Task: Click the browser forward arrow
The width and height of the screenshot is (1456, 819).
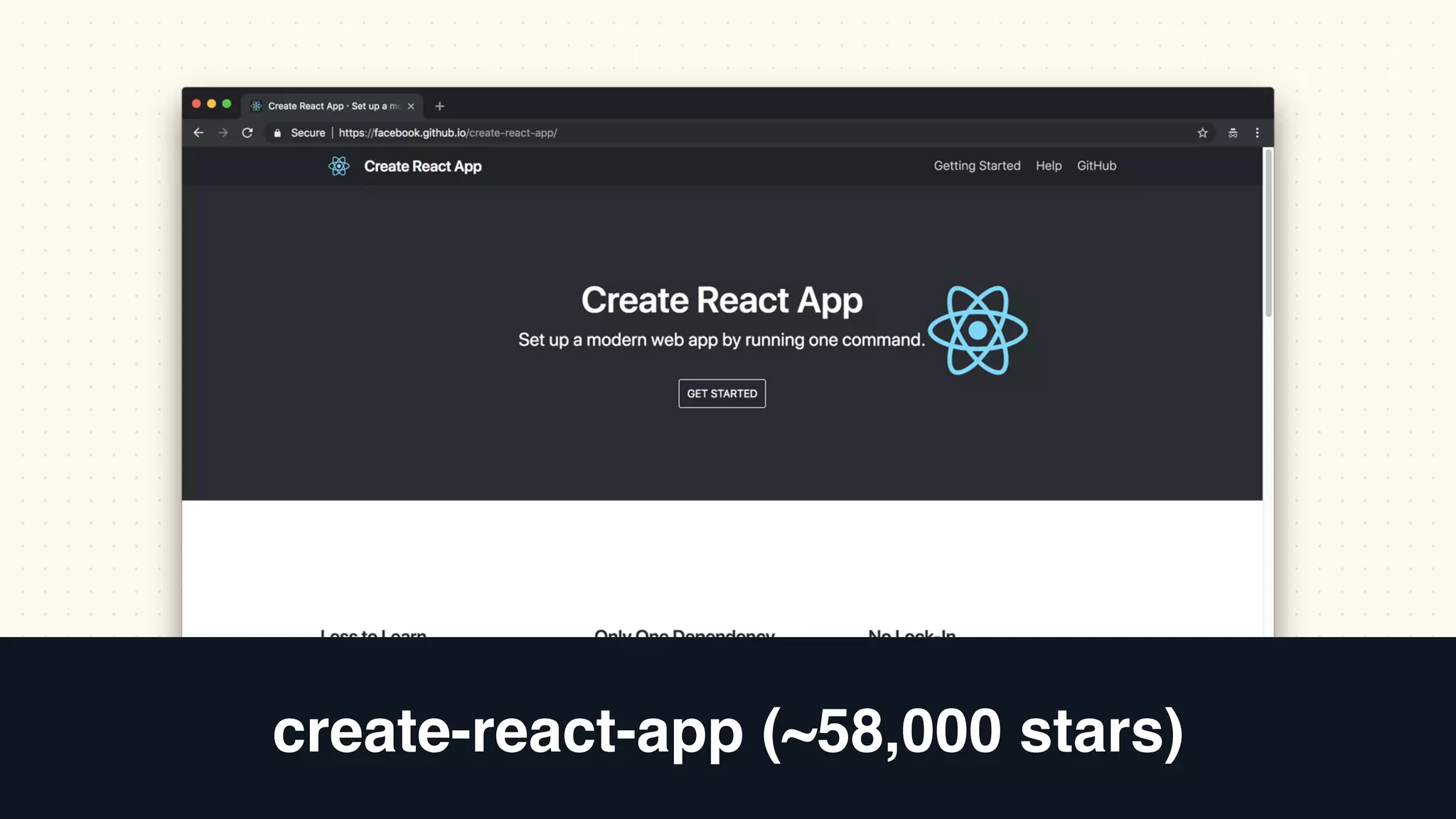Action: pos(223,133)
